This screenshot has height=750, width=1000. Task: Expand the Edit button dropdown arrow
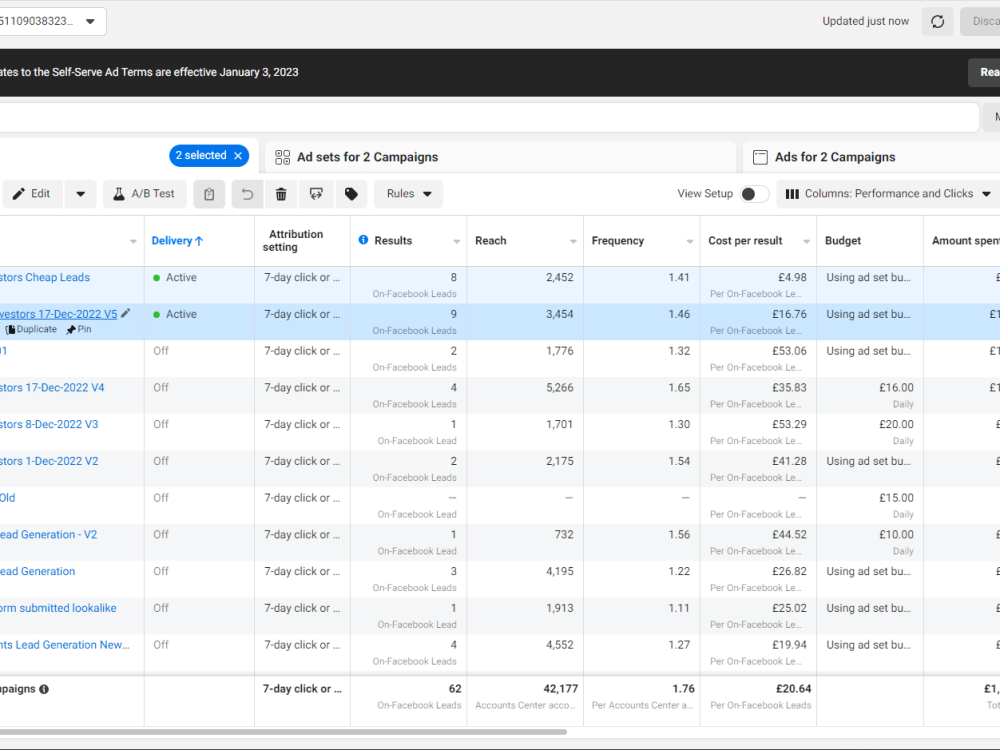tap(80, 194)
